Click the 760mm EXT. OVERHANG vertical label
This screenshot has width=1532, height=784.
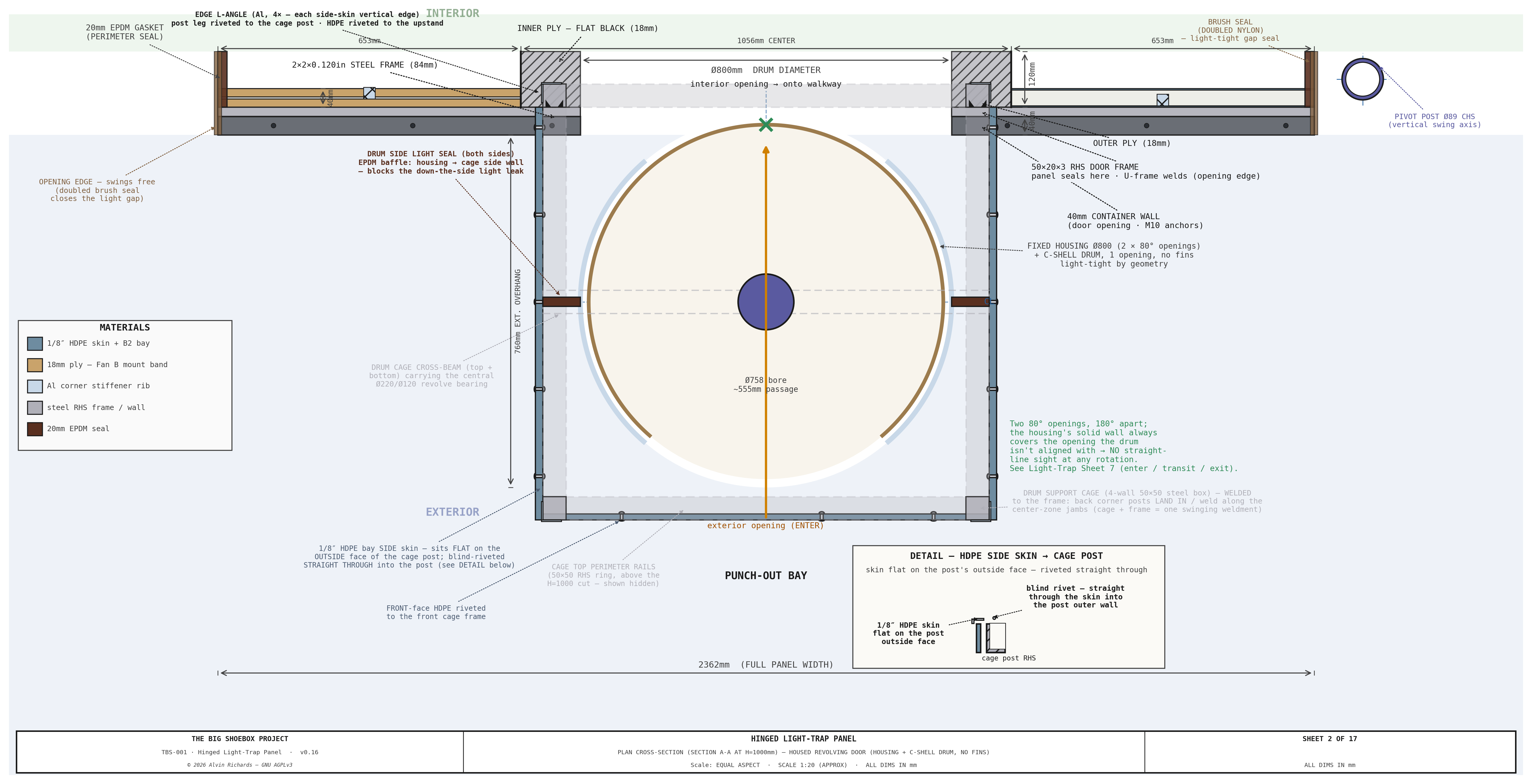518,311
